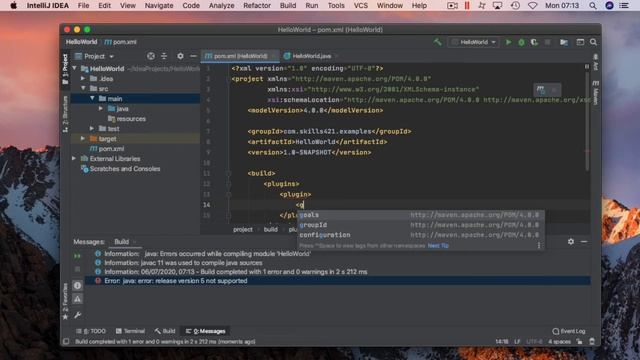Open Search Everywhere magnifier in IDE toolbar
The height and width of the screenshot is (360, 640).
coord(593,42)
